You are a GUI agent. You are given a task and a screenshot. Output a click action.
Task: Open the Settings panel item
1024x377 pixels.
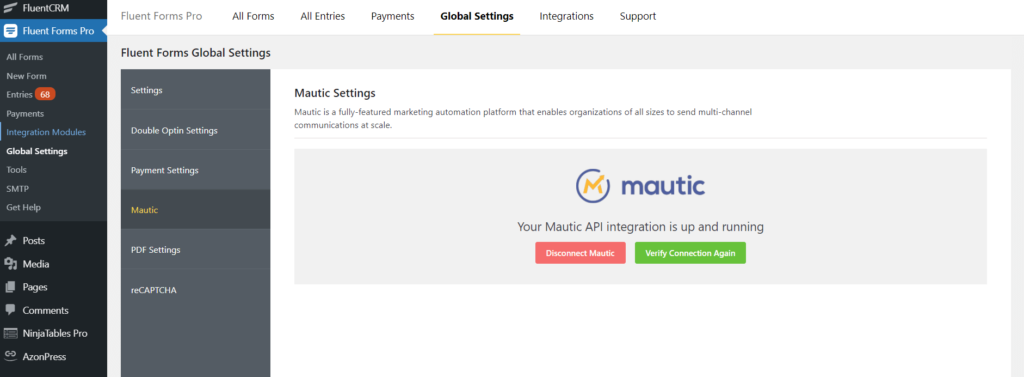point(195,90)
